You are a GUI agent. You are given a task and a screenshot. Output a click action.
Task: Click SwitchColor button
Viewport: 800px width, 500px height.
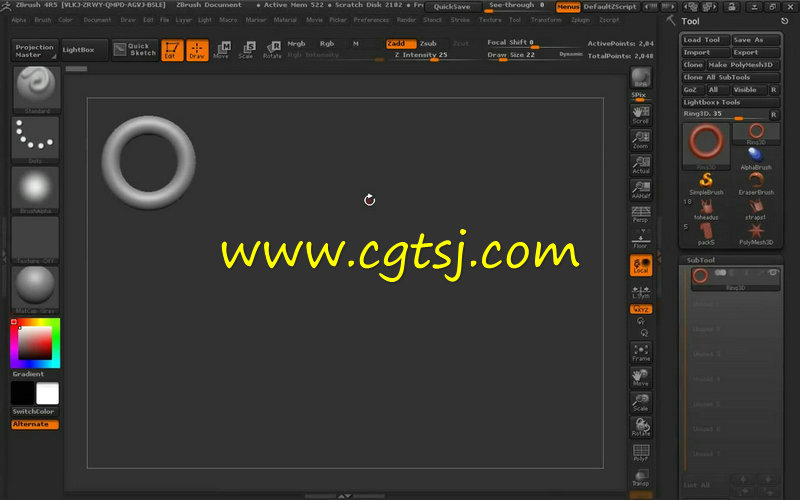click(34, 412)
